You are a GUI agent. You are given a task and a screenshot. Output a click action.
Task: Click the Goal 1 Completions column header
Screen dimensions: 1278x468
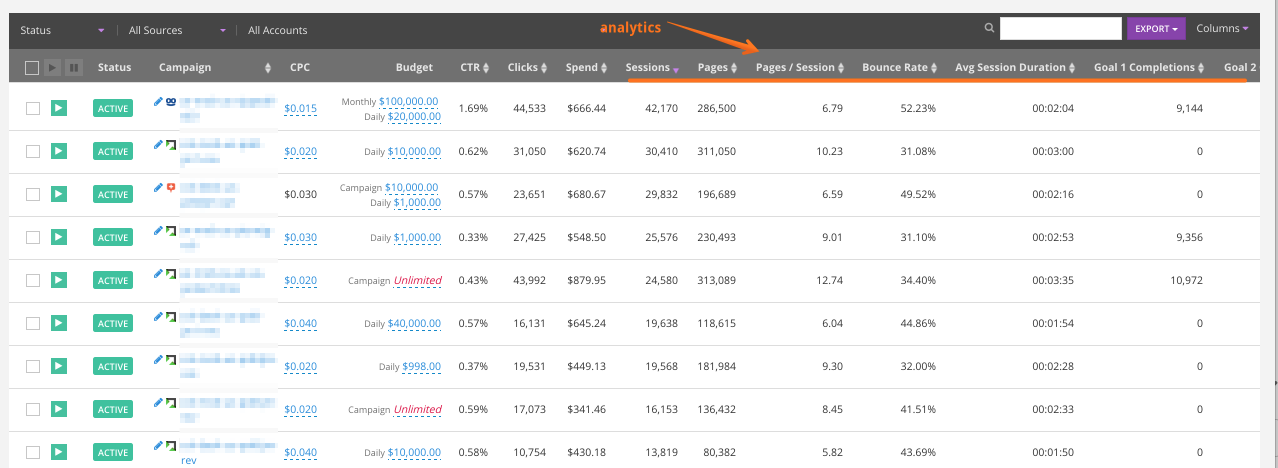[1150, 68]
